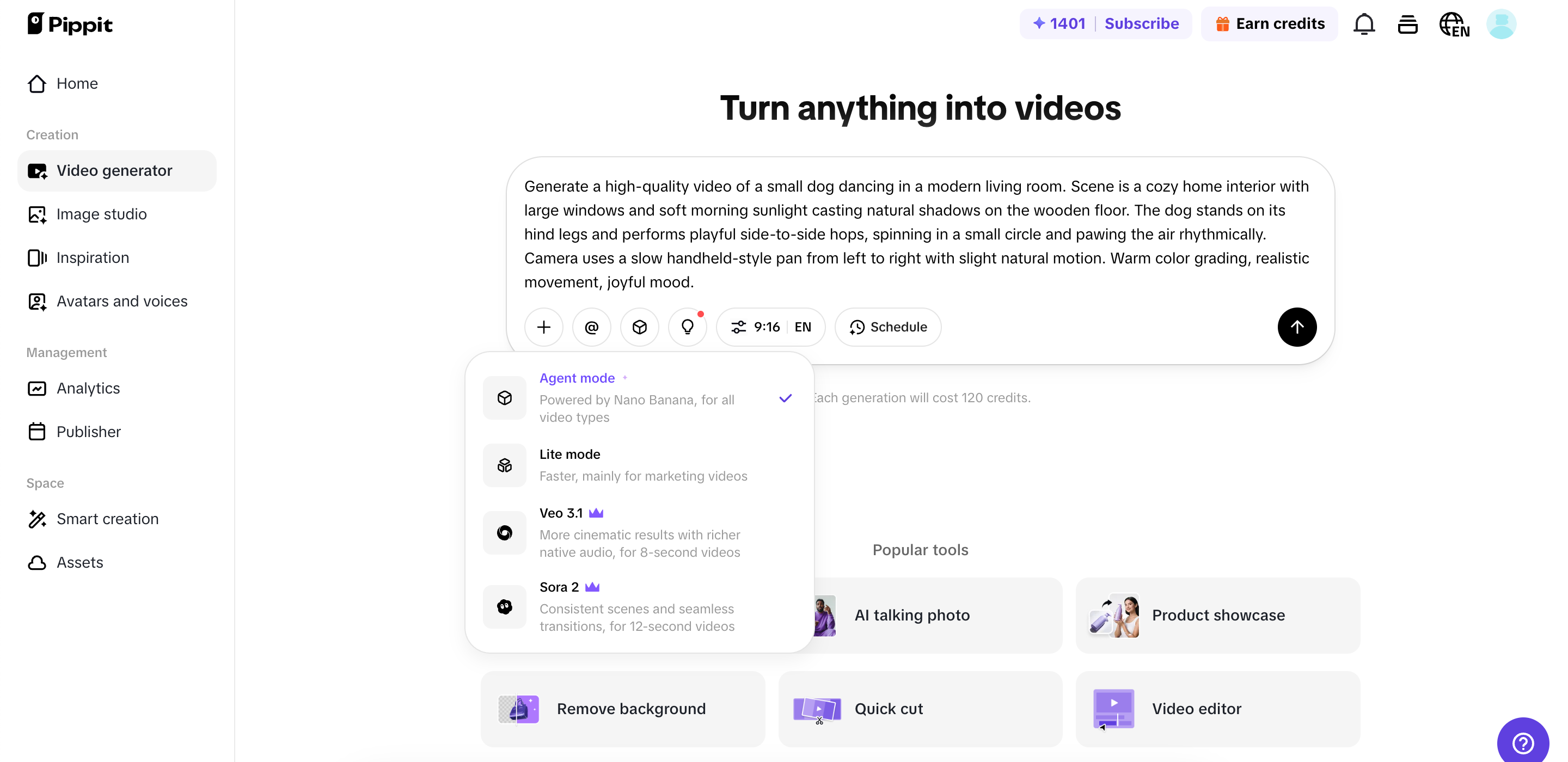The image size is (1568, 762).
Task: Open the Analytics panel
Action: click(88, 388)
